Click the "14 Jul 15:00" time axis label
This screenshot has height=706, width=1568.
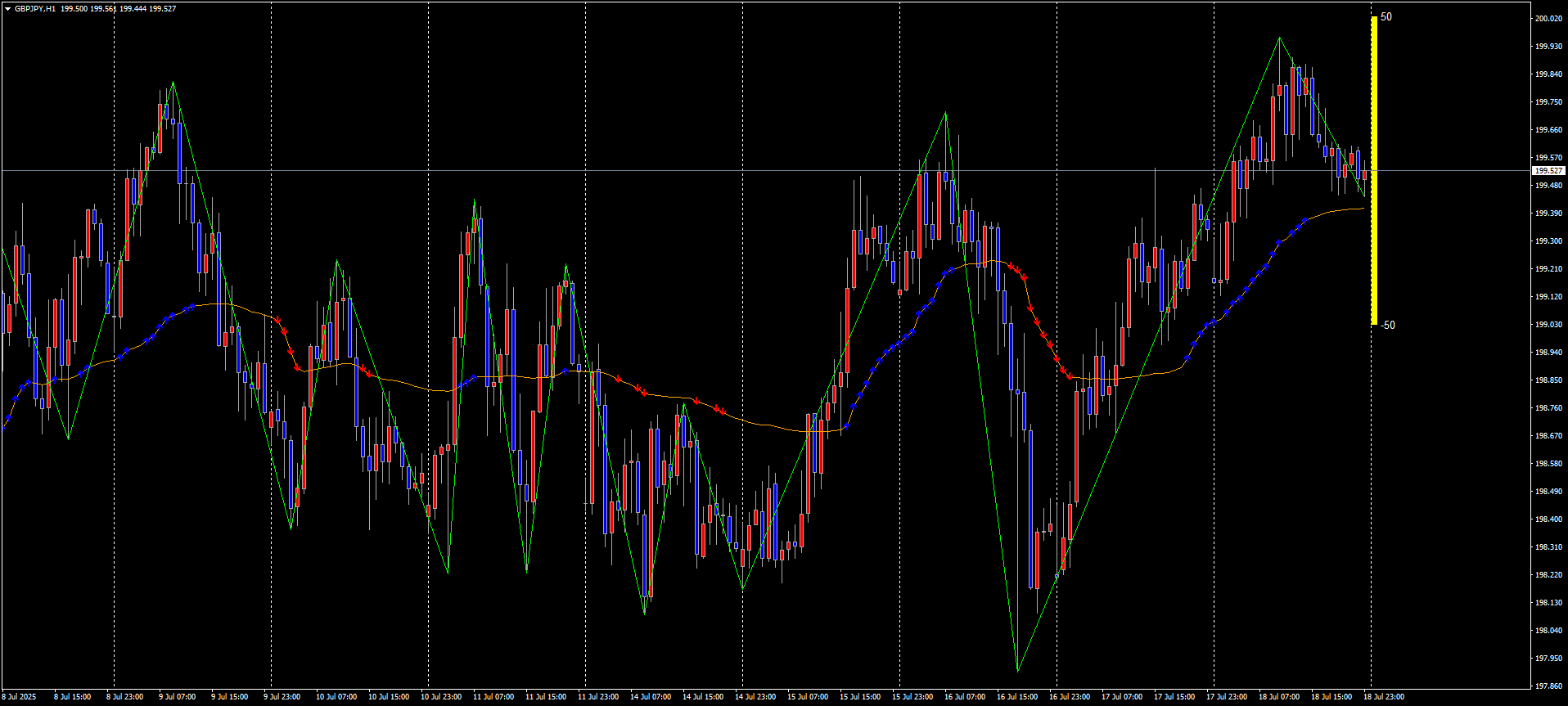click(x=703, y=697)
